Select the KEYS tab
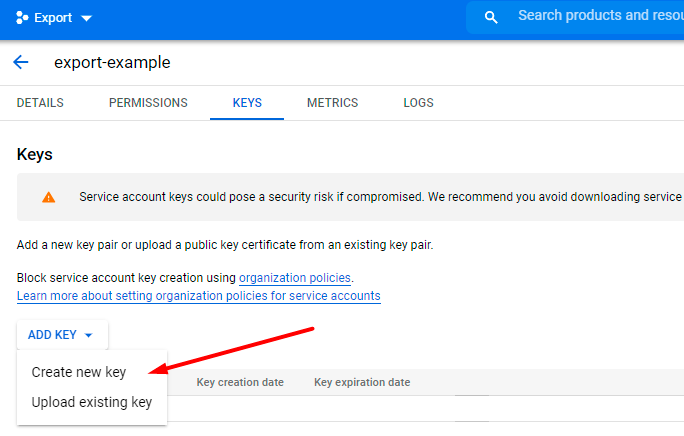 (247, 103)
